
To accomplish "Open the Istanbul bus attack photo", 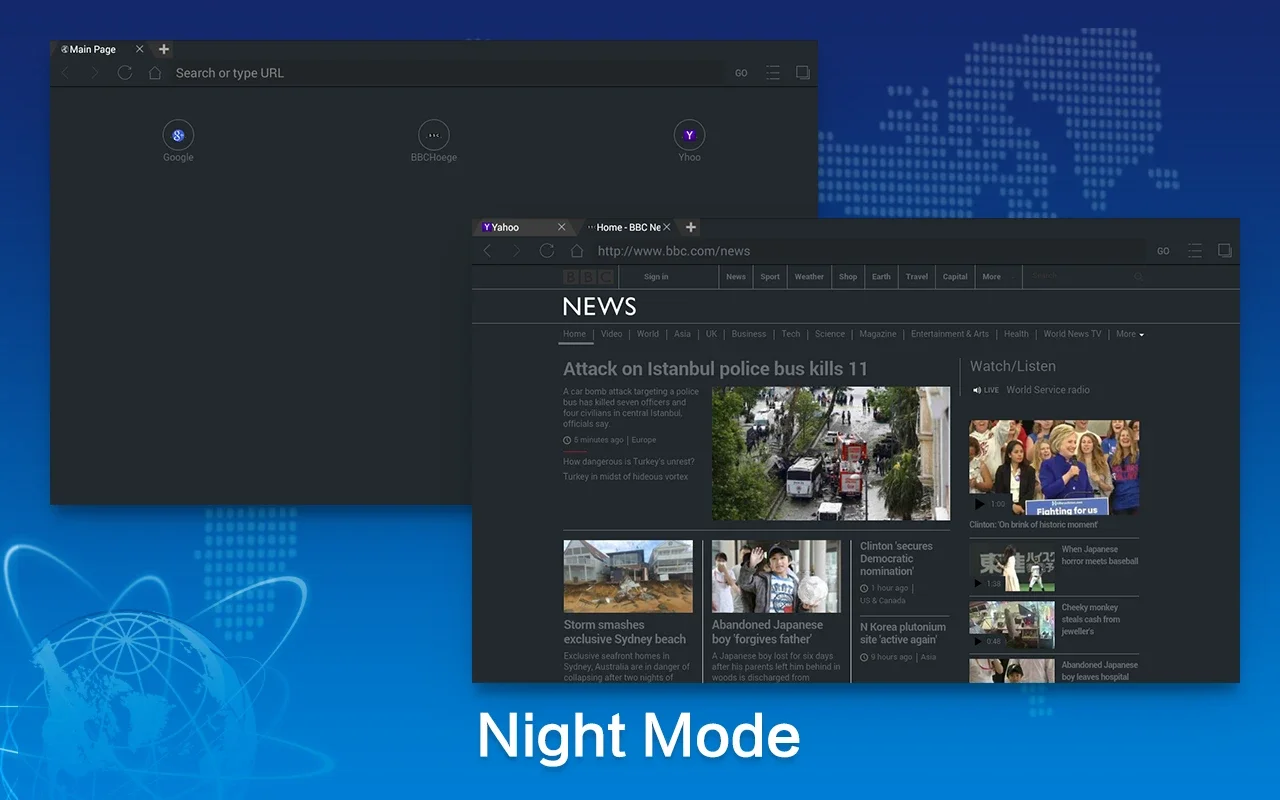I will coord(831,454).
